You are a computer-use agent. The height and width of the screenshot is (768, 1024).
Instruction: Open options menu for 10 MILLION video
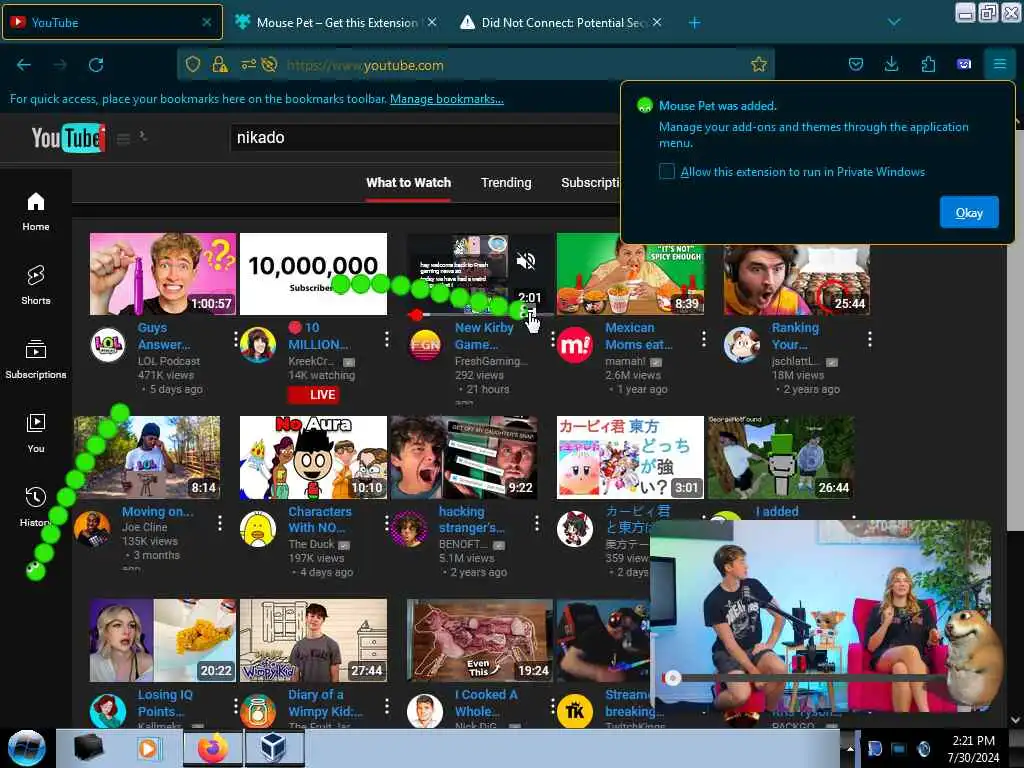pos(387,339)
